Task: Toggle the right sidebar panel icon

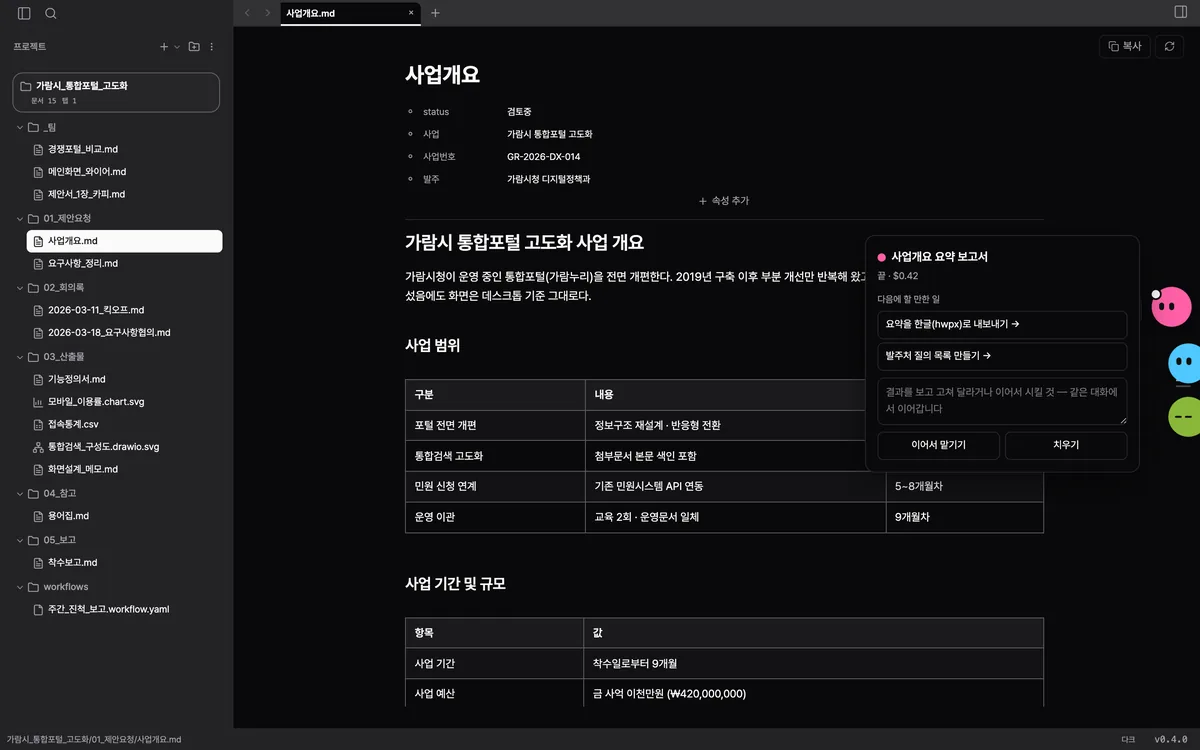Action: pyautogui.click(x=1181, y=13)
